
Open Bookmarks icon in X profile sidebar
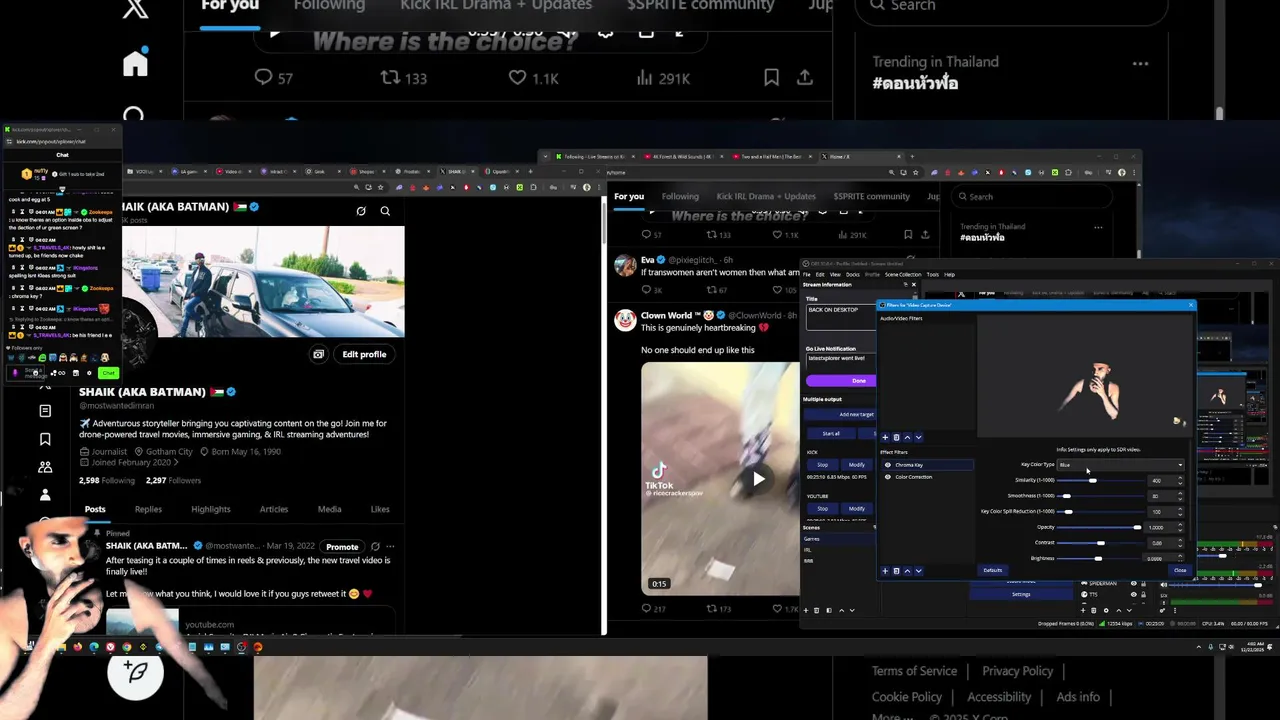[45, 439]
